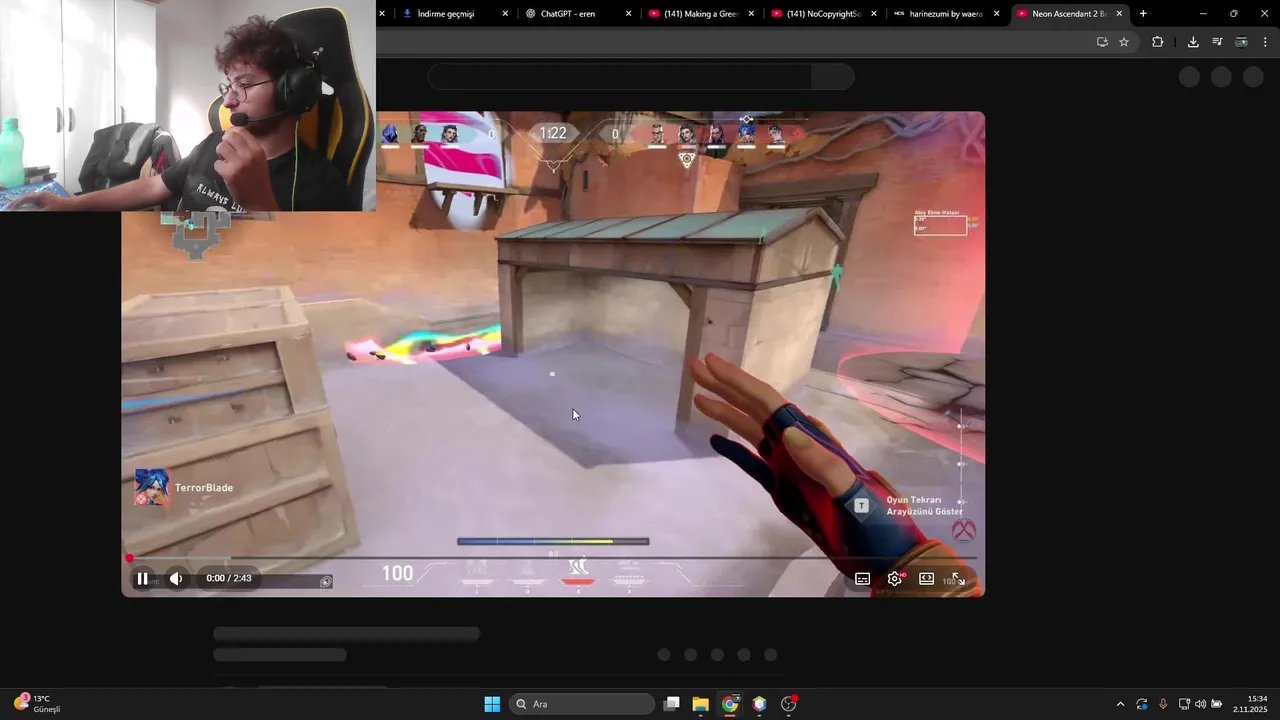This screenshot has width=1280, height=720.
Task: Close the harinezumi by waera tab
Action: point(996,14)
